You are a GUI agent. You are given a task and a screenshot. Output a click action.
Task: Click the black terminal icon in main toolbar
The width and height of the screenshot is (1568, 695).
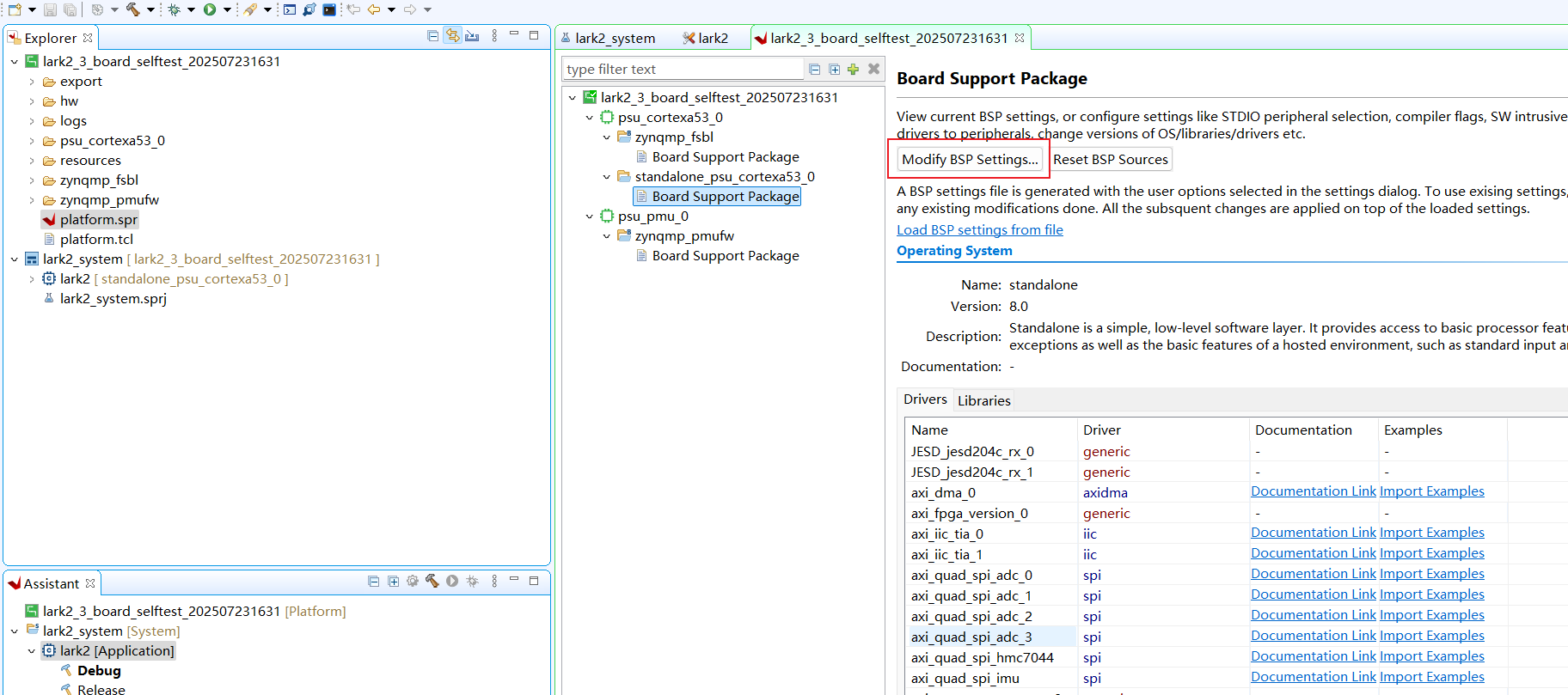(329, 9)
